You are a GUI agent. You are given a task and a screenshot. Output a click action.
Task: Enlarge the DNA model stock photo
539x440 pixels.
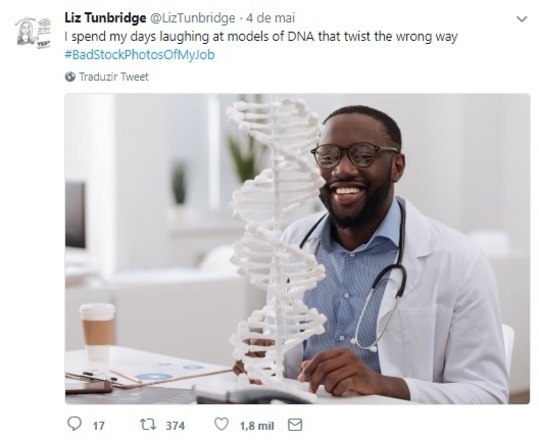tap(297, 248)
